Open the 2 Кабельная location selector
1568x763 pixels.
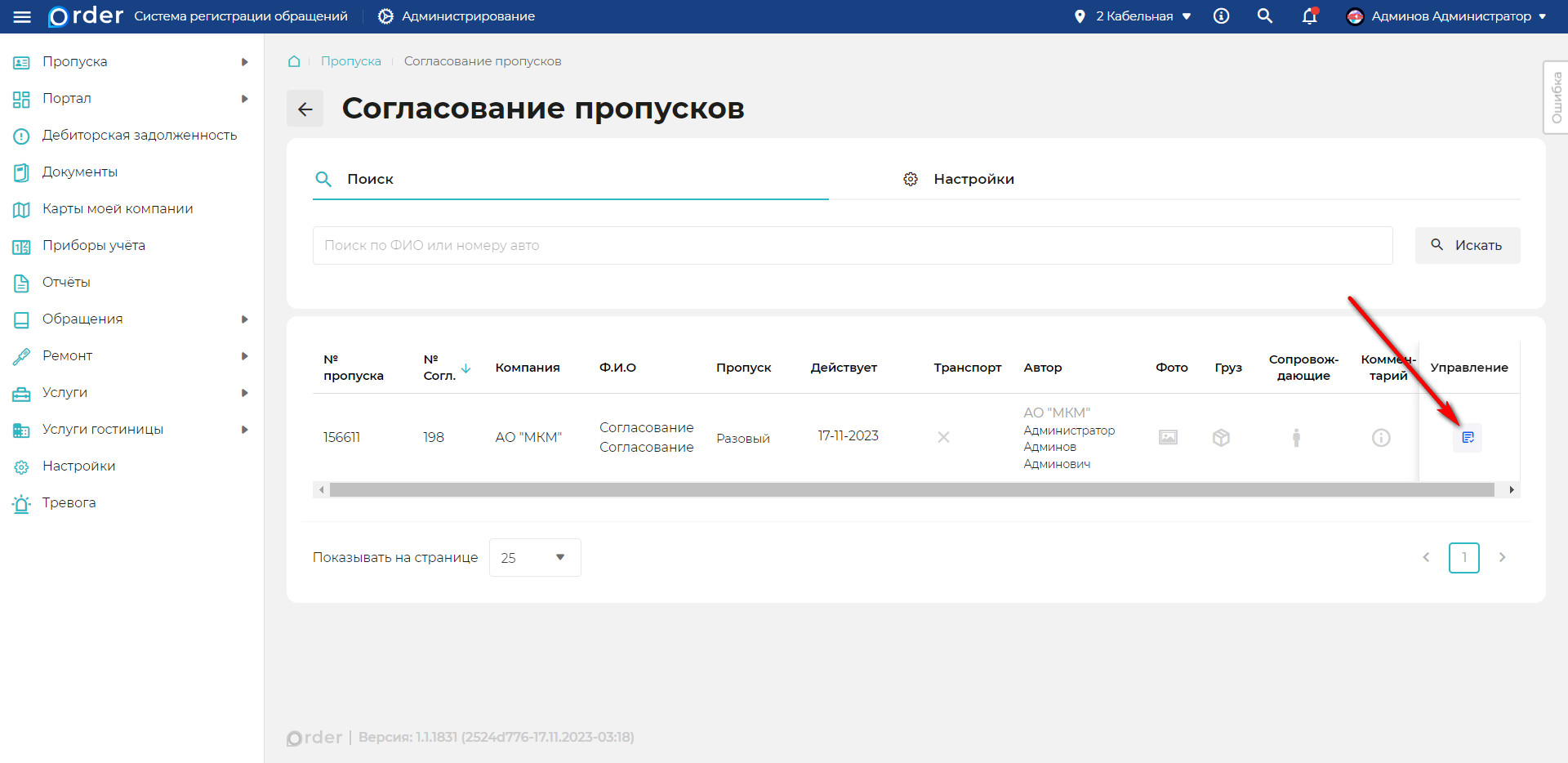1132,16
